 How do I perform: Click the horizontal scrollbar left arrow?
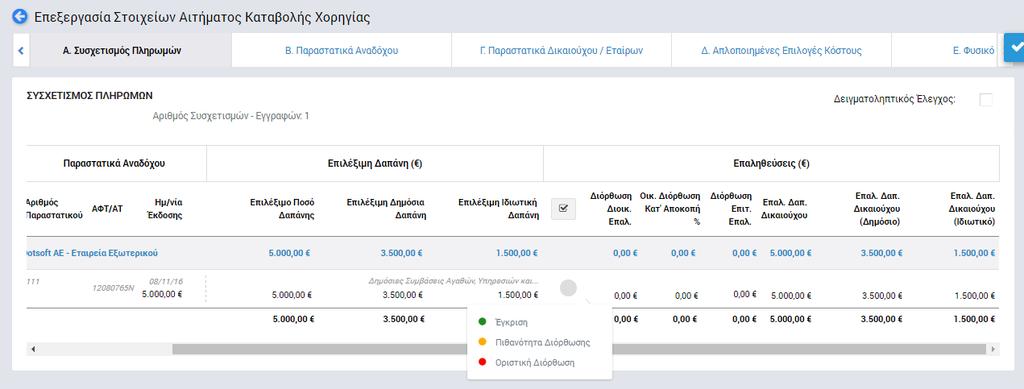pos(33,349)
